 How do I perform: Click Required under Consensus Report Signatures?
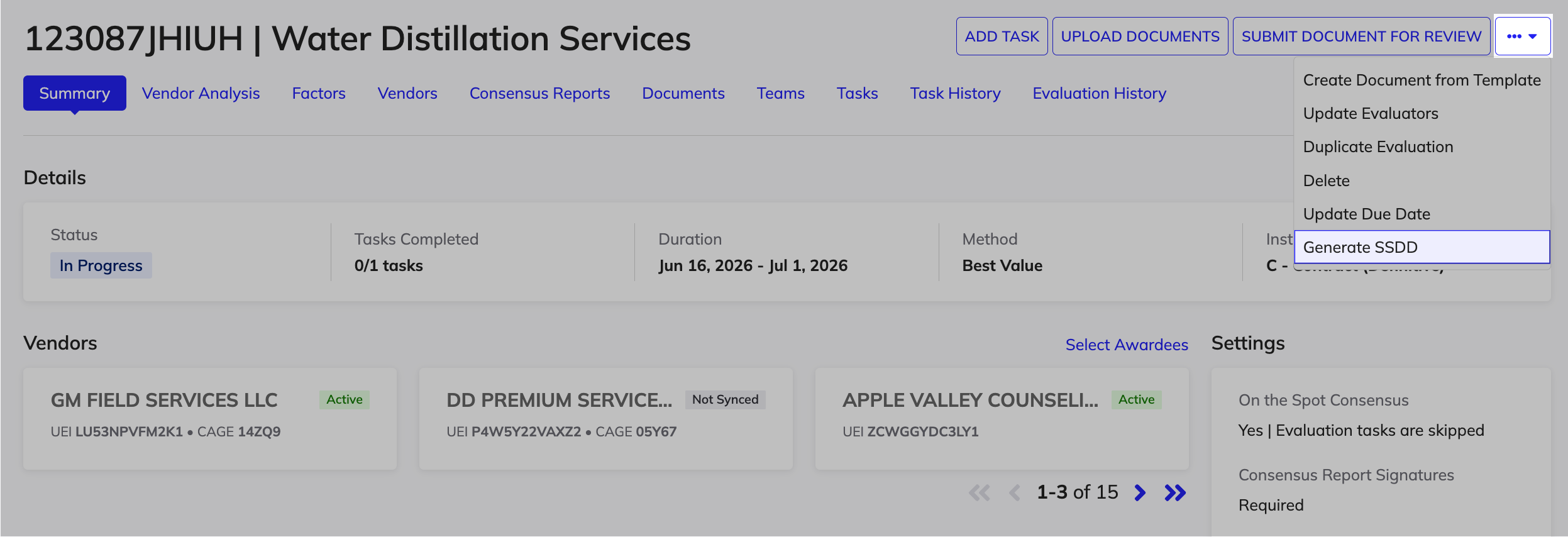tap(1271, 505)
